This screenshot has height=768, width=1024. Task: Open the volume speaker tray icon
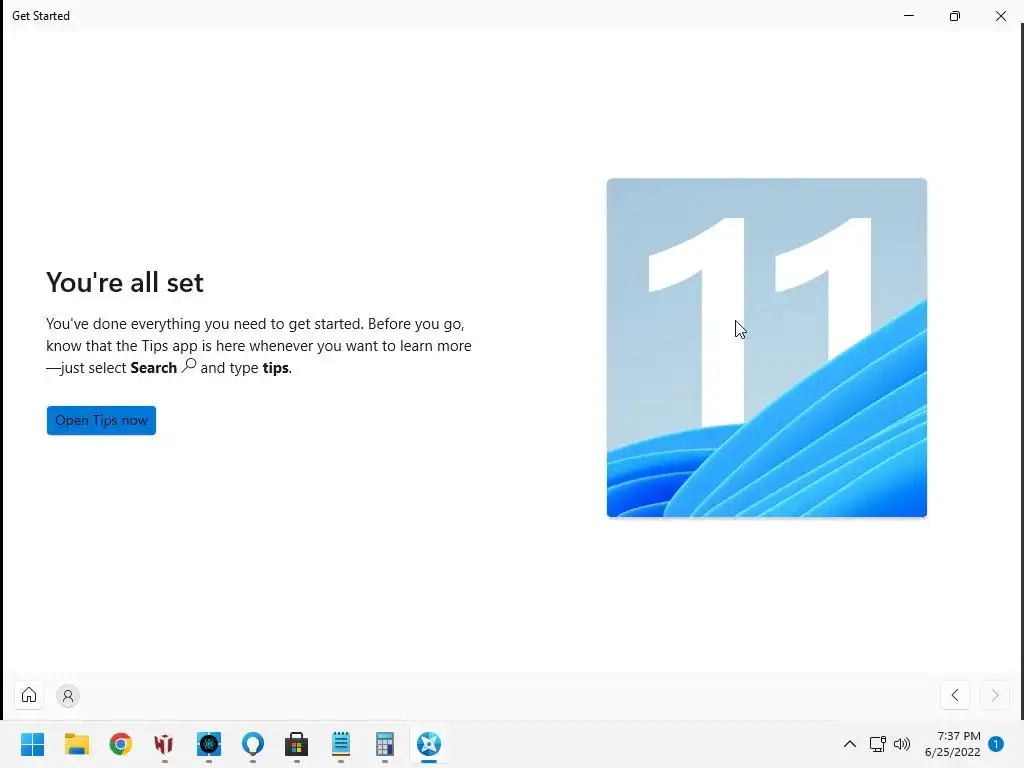(902, 744)
